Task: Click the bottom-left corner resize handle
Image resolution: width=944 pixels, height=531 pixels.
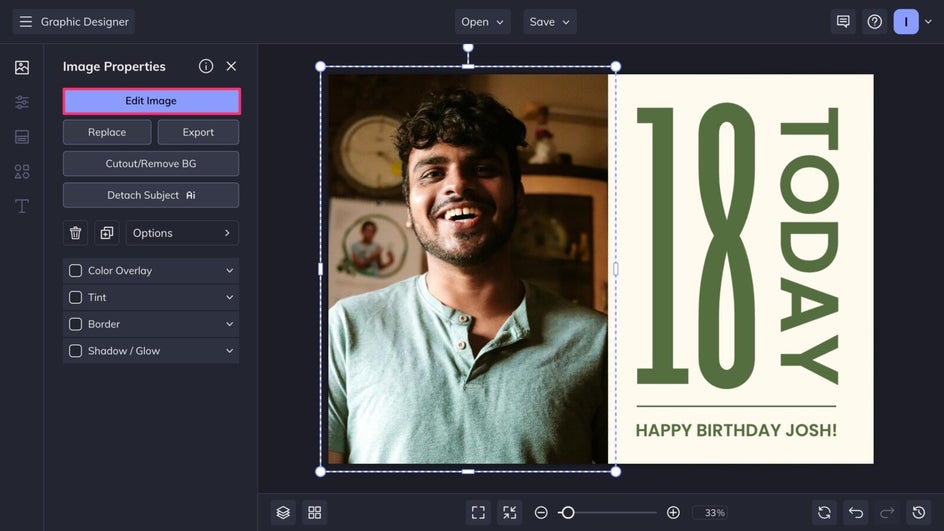Action: click(x=320, y=471)
